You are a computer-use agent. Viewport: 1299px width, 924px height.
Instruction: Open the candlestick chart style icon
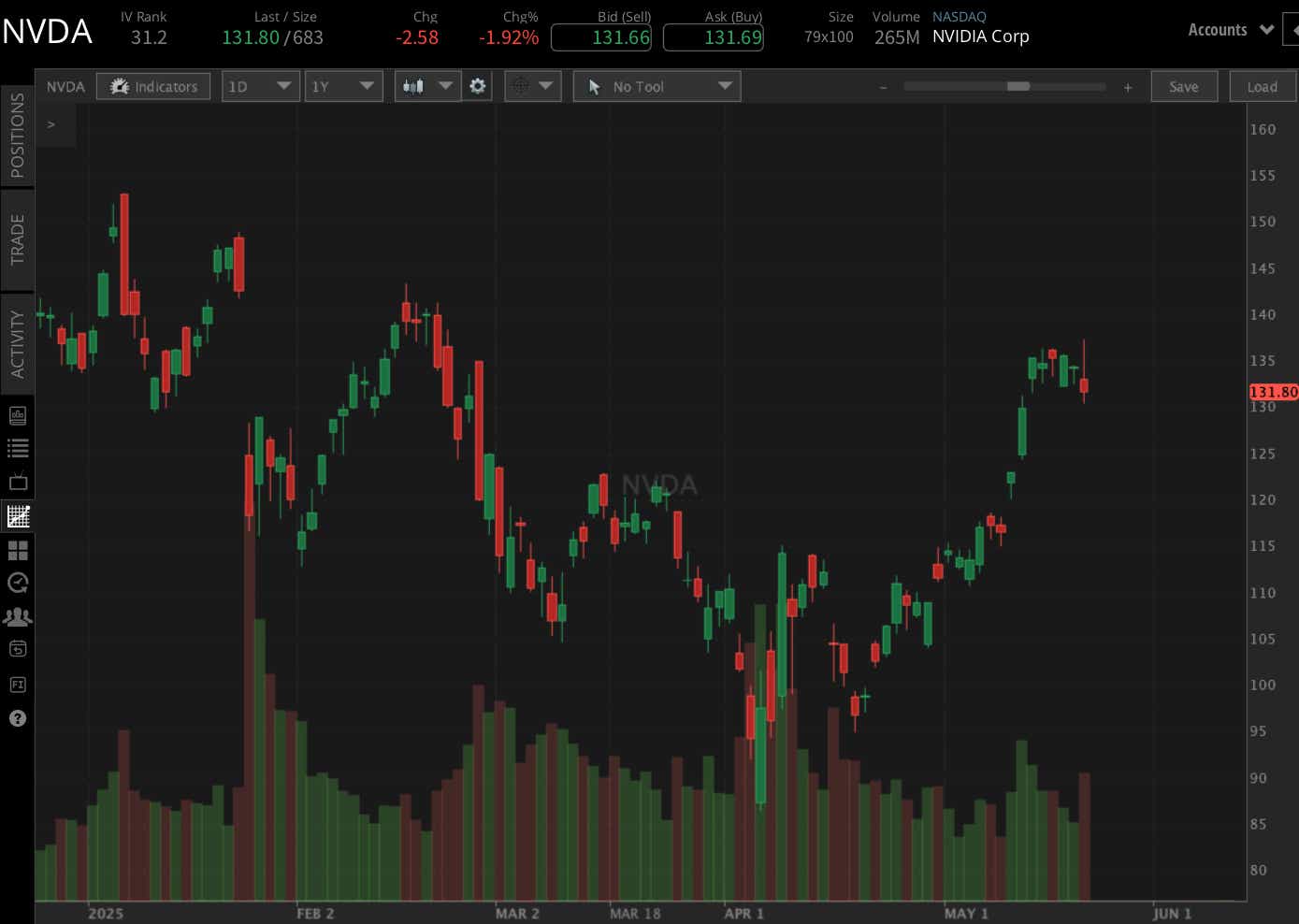[412, 86]
